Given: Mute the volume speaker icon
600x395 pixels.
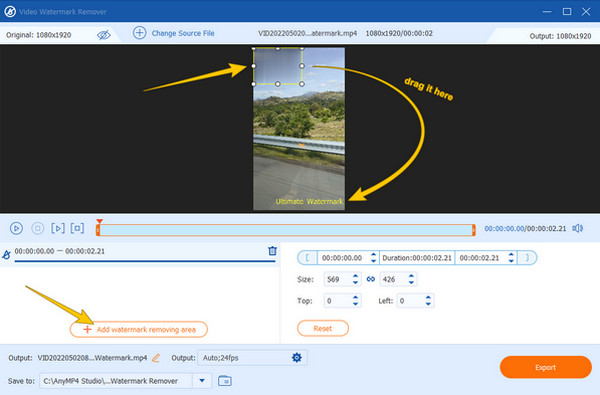Looking at the screenshot, I should click(577, 229).
